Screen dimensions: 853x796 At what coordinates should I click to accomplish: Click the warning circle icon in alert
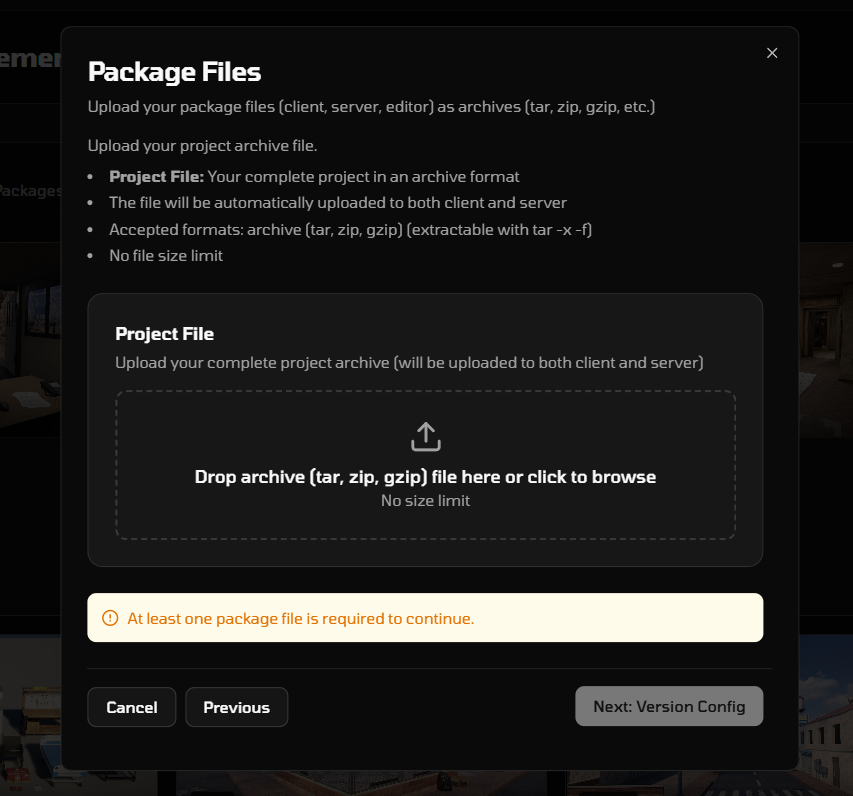point(110,618)
